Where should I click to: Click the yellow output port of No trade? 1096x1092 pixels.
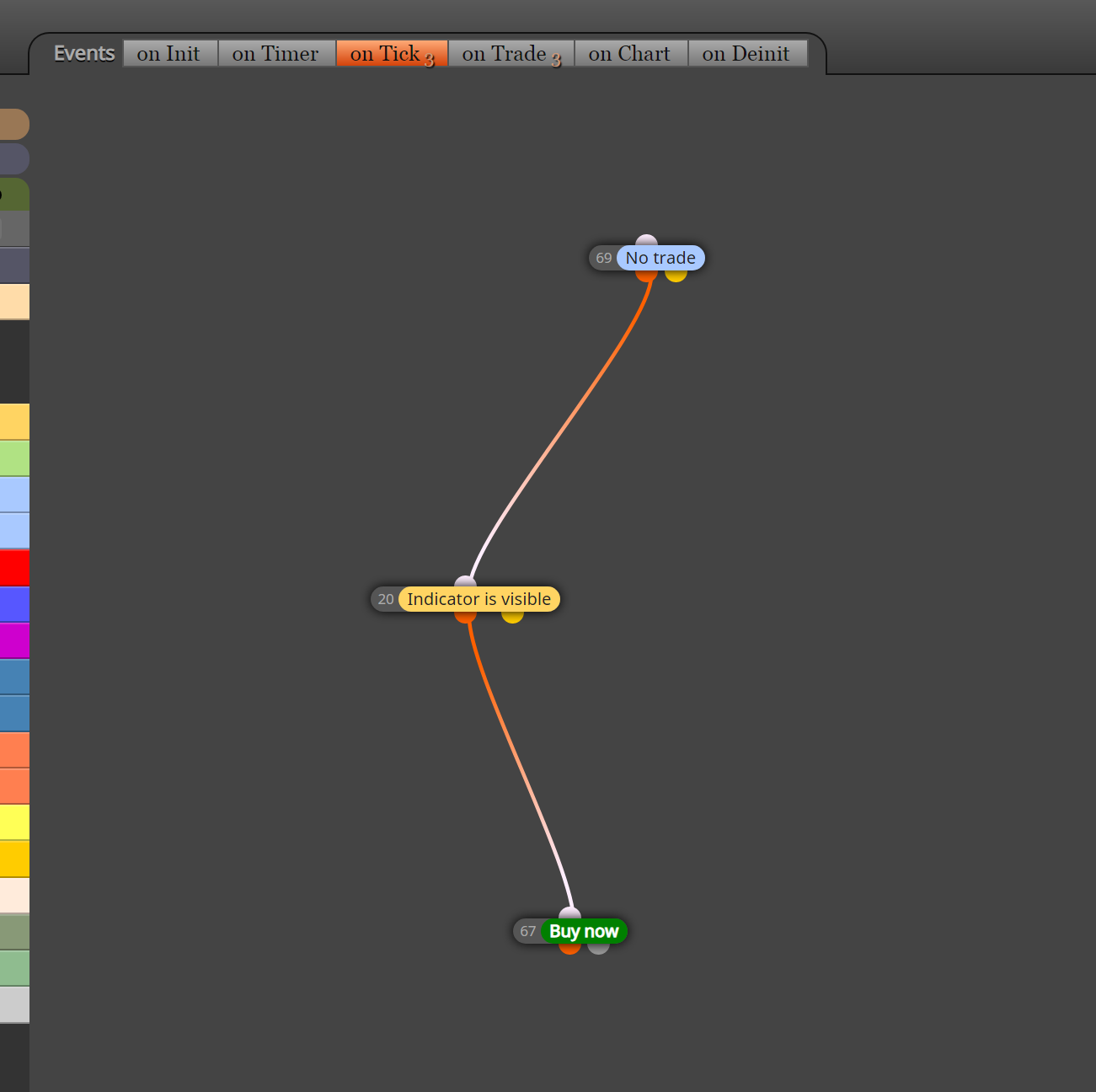point(676,276)
